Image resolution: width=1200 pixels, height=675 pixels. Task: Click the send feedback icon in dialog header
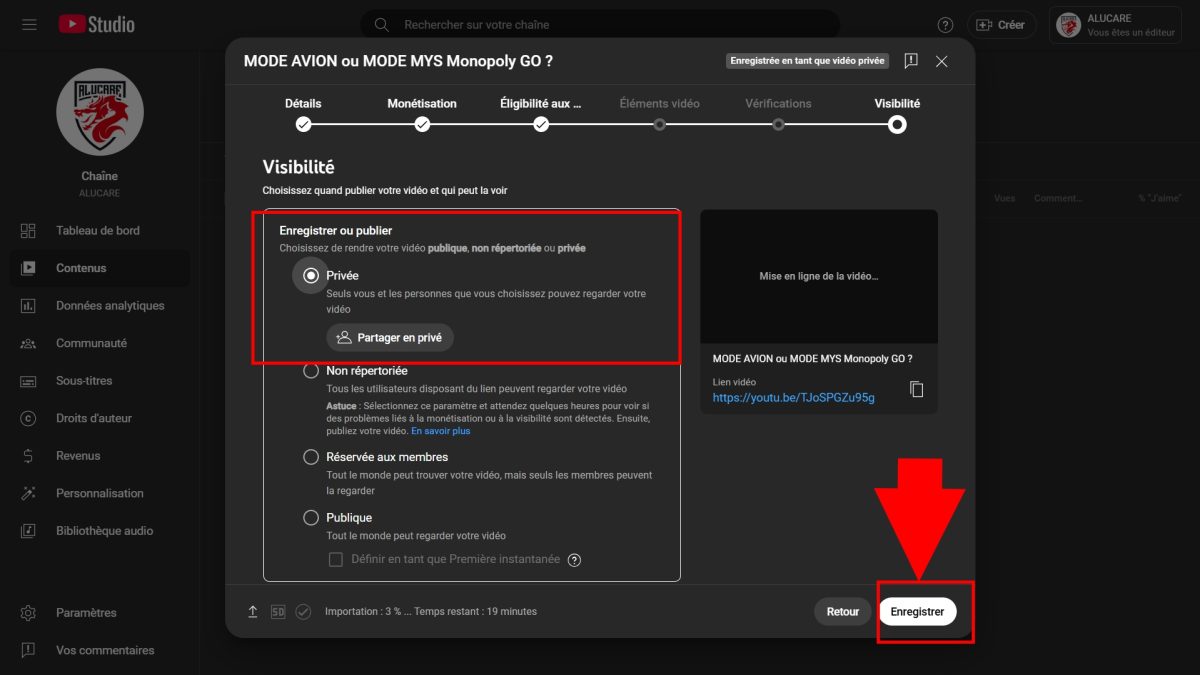click(x=911, y=61)
